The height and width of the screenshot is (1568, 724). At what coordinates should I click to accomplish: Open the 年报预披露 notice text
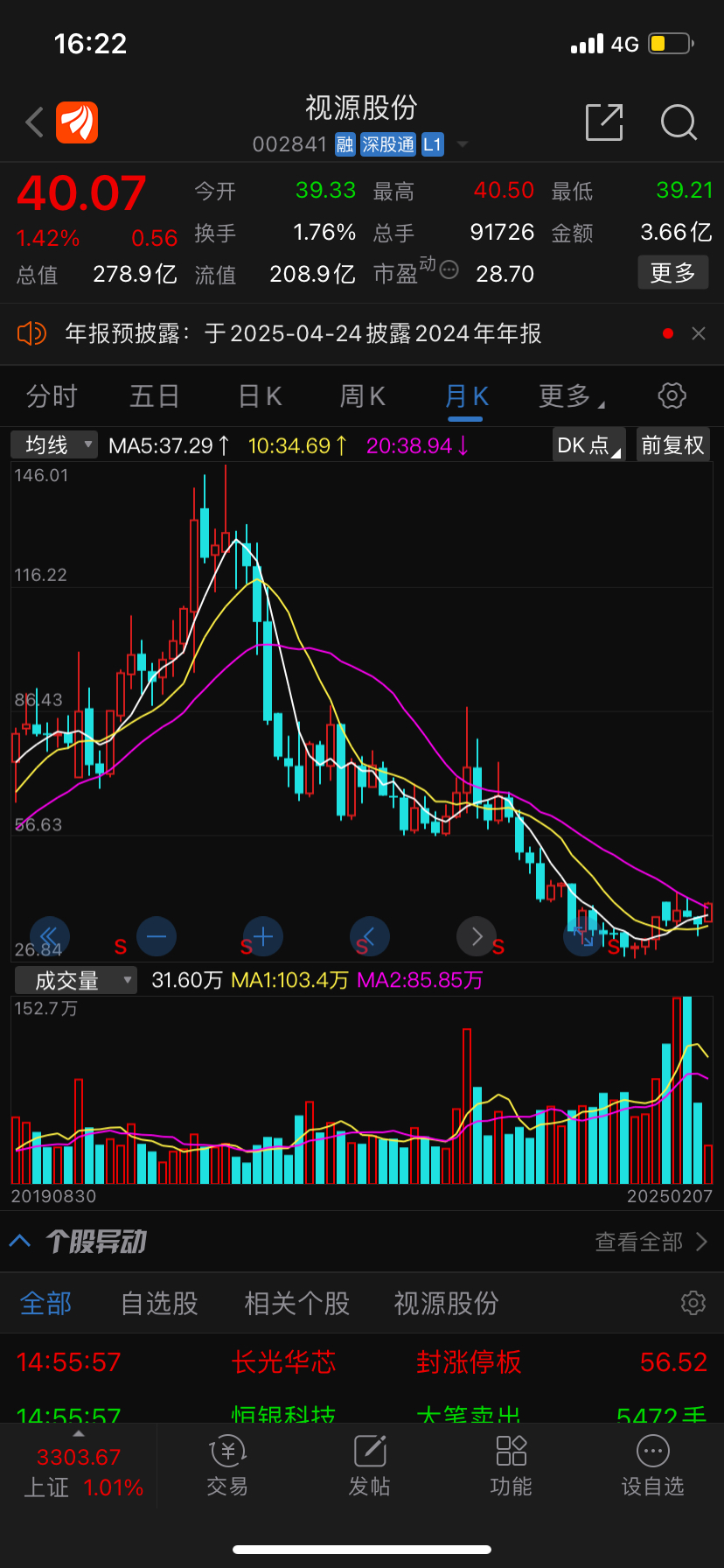(x=303, y=333)
